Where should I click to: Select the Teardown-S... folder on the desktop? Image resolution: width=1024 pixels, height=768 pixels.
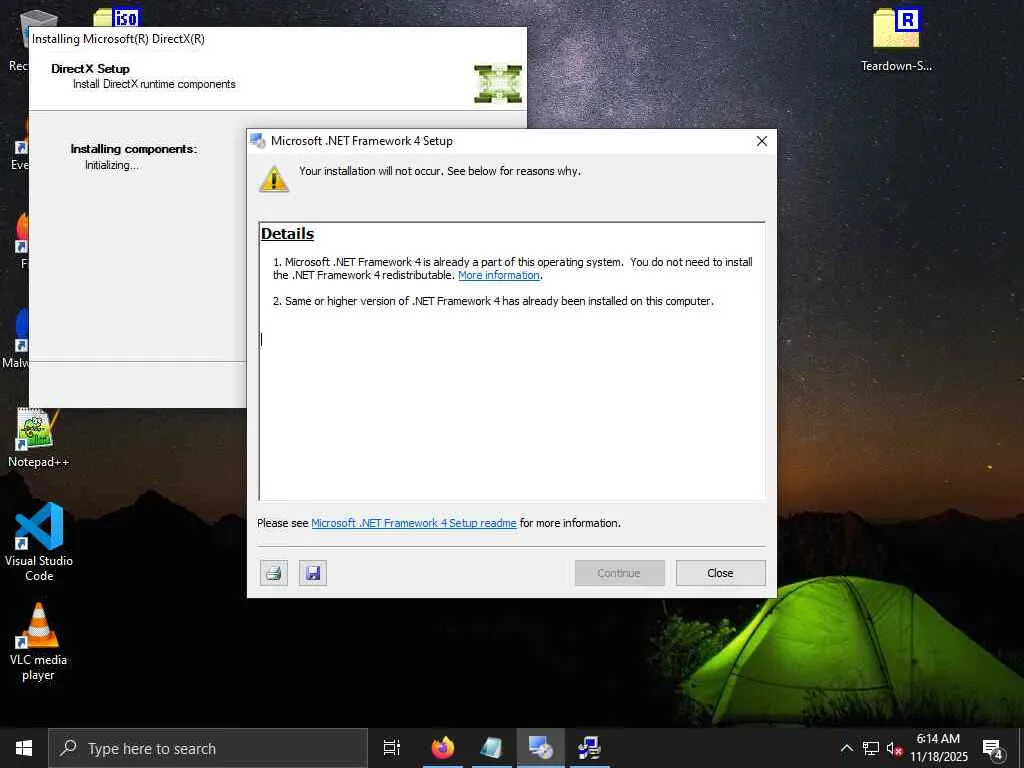[896, 39]
